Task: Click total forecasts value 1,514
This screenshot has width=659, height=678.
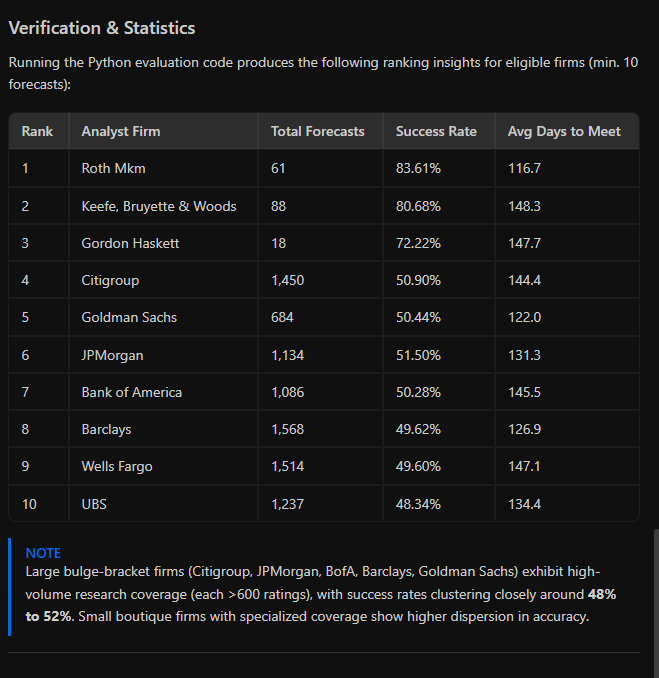Action: (x=288, y=467)
